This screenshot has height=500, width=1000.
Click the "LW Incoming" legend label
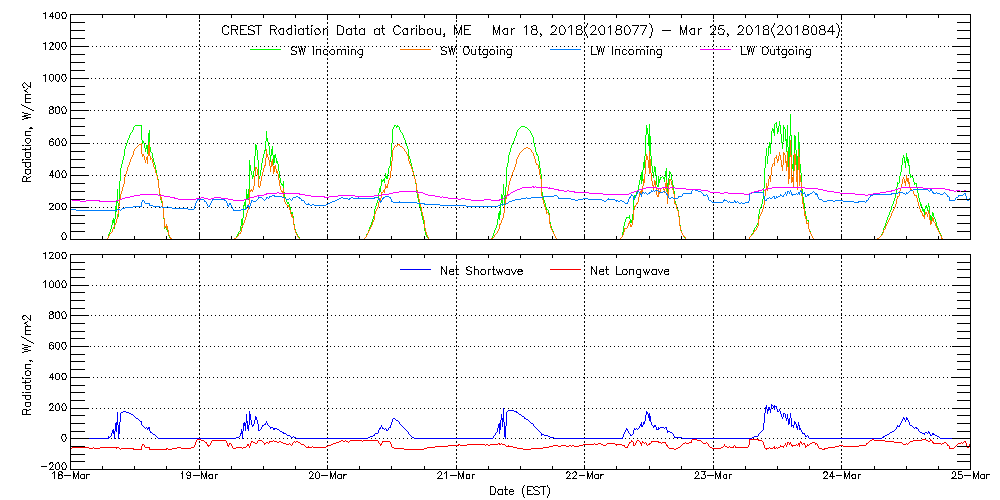tap(626, 51)
